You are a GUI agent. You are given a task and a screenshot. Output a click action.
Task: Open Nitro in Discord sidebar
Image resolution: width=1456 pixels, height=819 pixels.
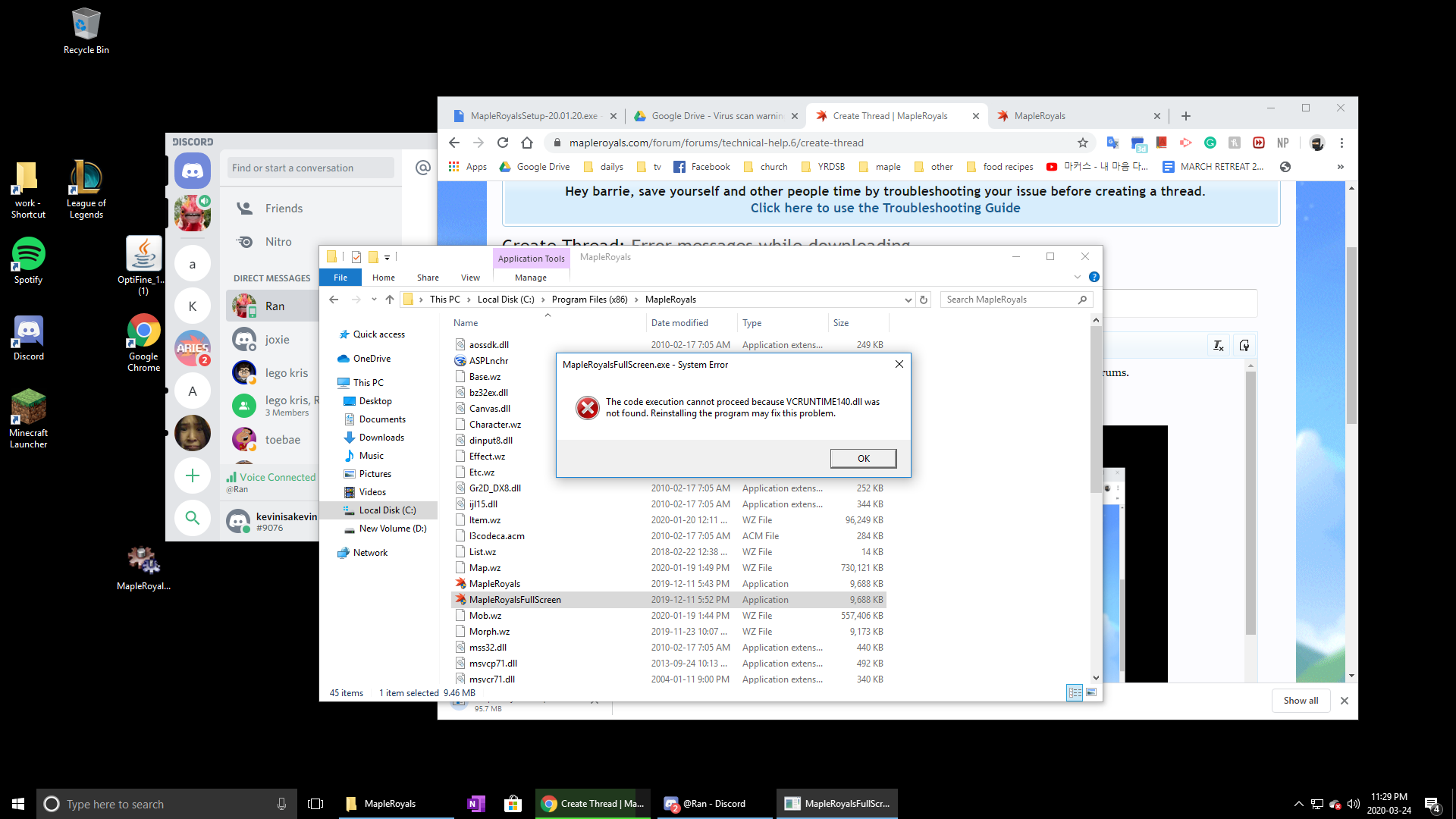tap(278, 242)
